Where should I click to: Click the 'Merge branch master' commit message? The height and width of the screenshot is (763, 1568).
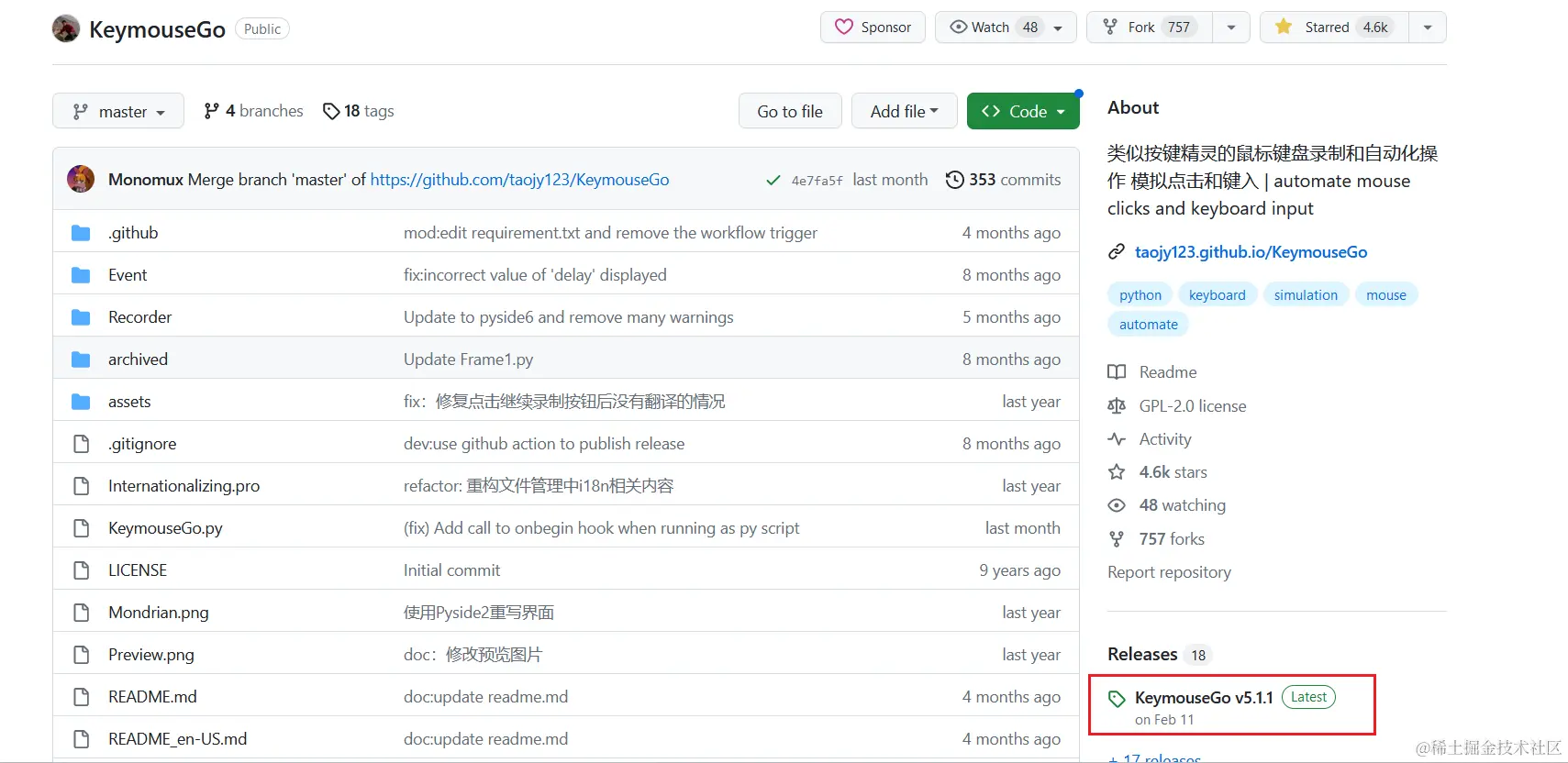pos(276,180)
